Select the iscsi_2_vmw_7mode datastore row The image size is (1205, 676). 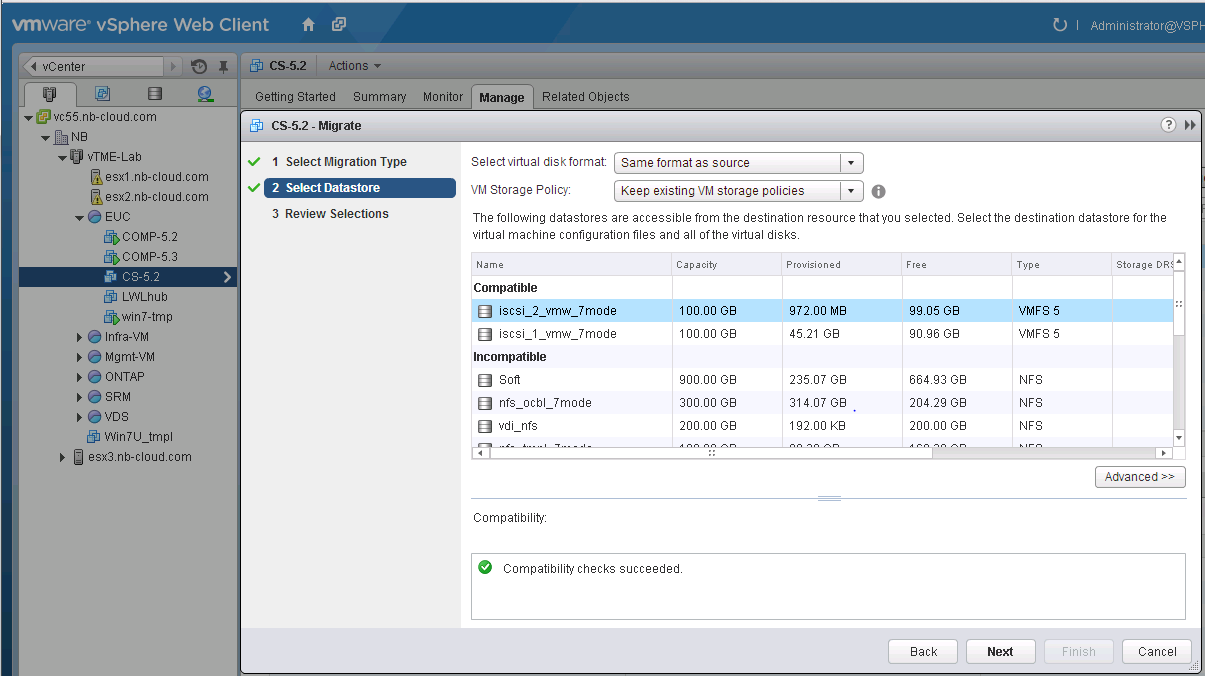tap(822, 311)
